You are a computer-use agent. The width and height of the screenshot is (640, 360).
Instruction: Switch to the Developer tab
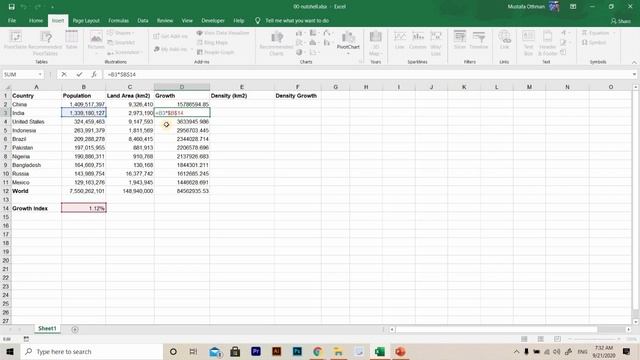213,20
